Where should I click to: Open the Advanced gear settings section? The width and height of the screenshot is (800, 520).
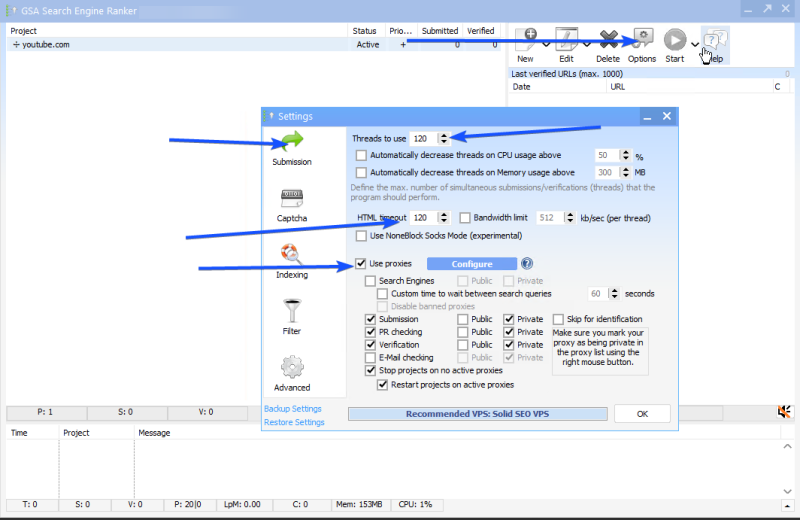[x=292, y=373]
